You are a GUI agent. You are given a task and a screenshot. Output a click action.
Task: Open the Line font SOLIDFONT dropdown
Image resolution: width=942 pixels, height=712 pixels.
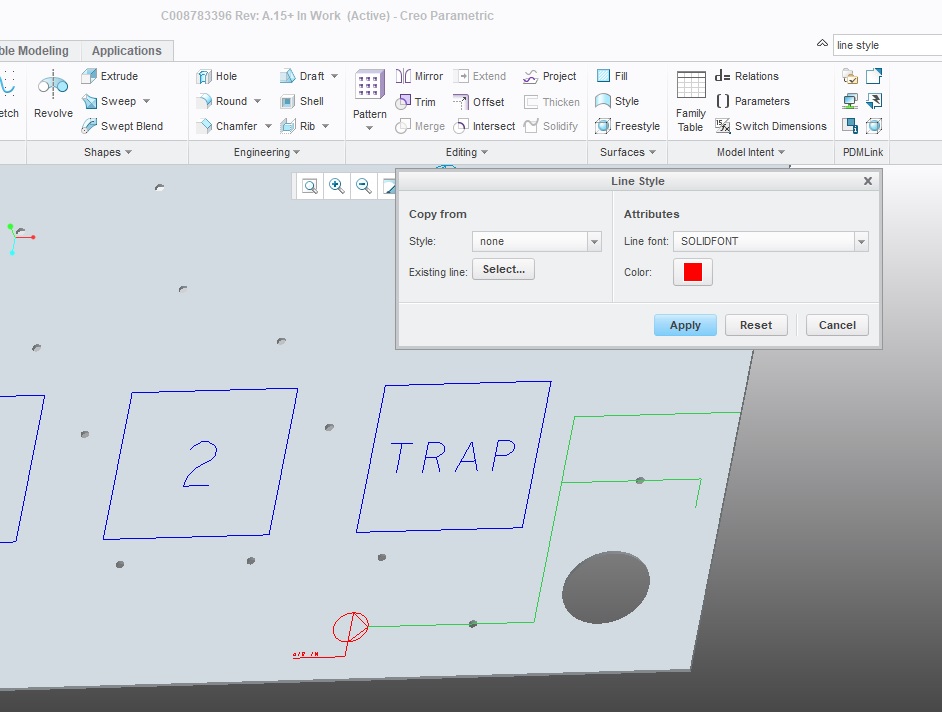(x=860, y=241)
